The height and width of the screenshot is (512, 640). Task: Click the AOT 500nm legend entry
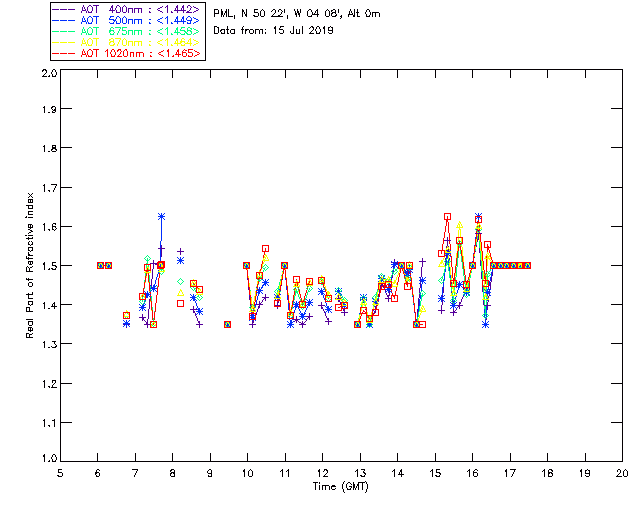(x=127, y=20)
